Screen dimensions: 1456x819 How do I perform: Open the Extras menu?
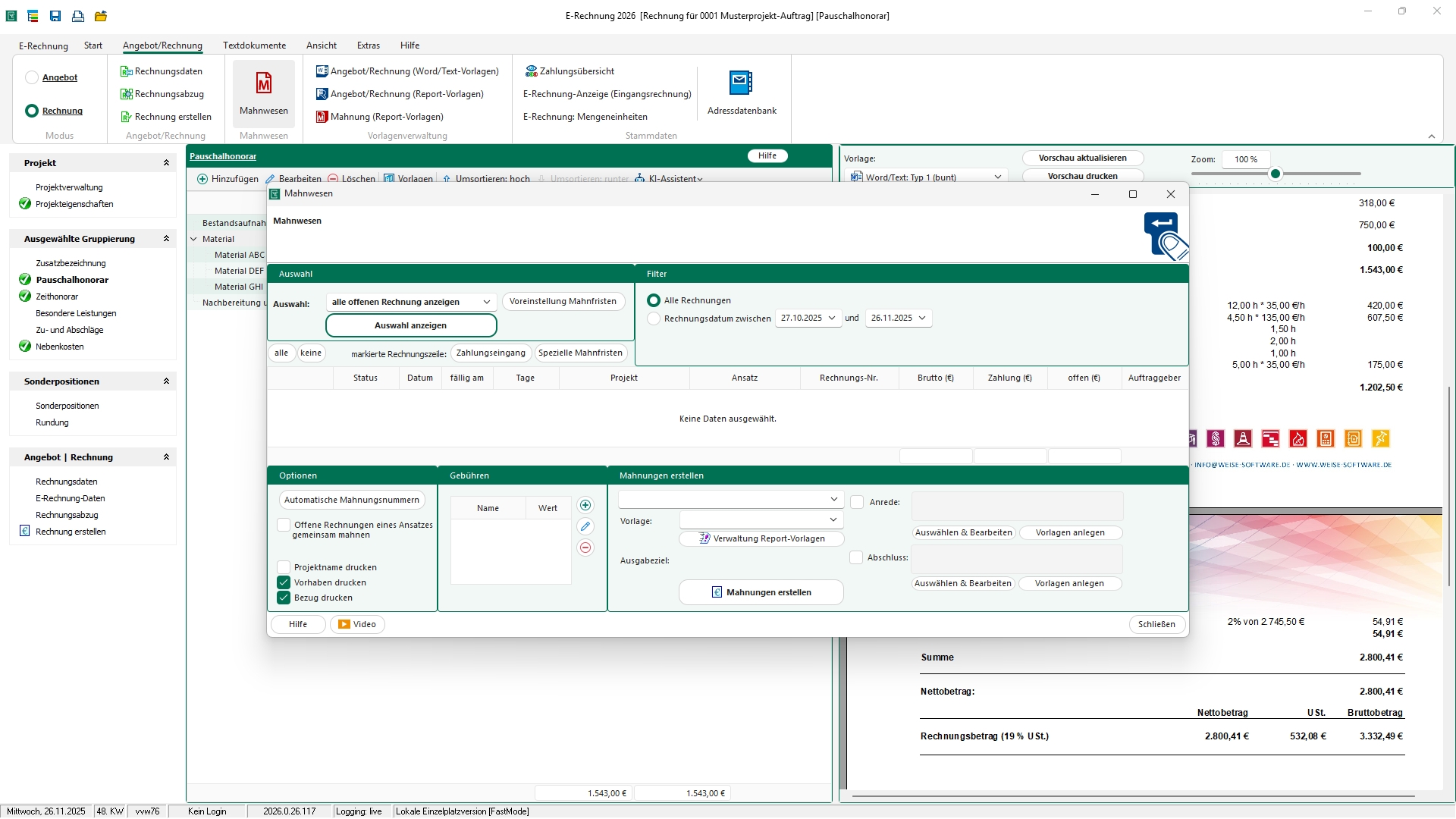point(368,45)
